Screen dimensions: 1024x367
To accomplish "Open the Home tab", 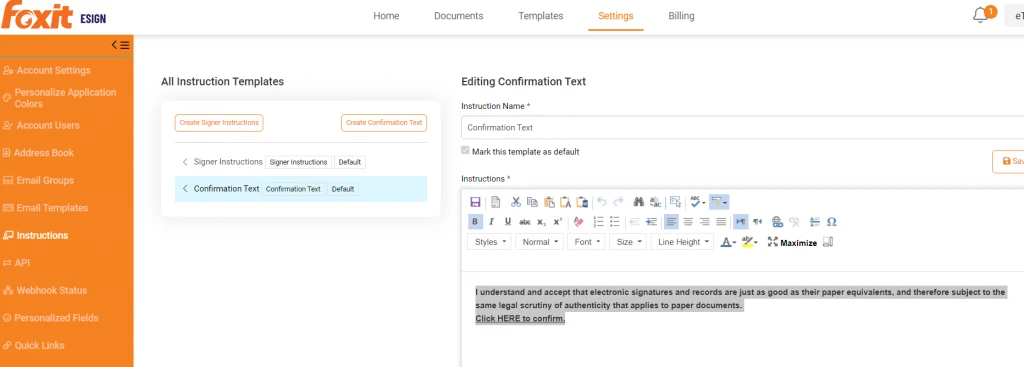I will click(386, 16).
